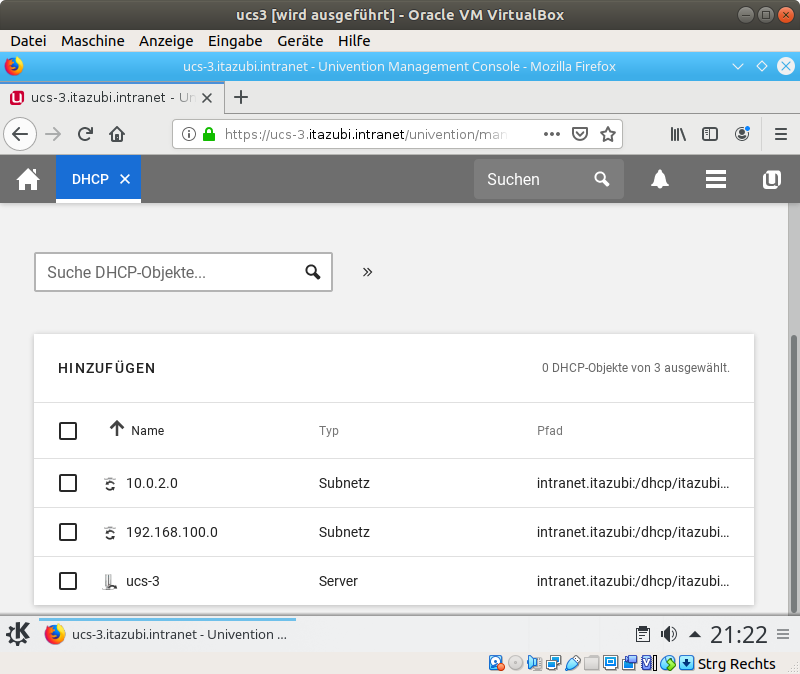Open the ucs-3 server entry
The height and width of the screenshot is (674, 800).
[143, 581]
